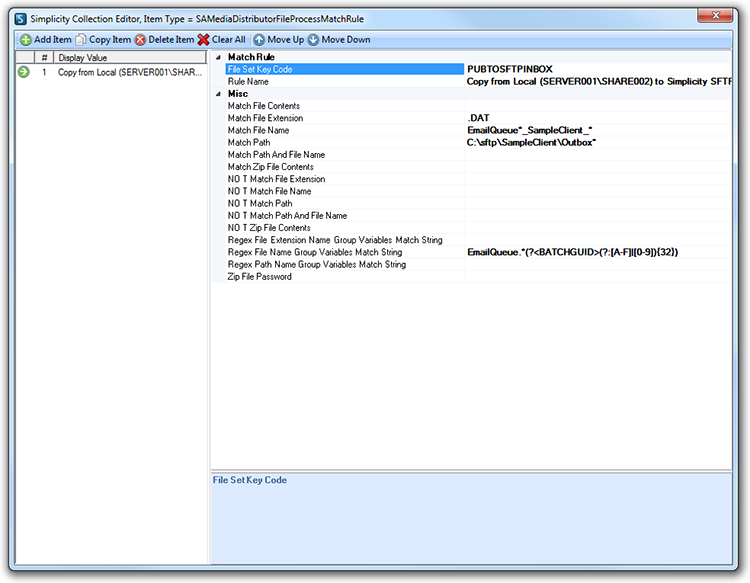Edit the PUBTOSFTPINBOX value field
750x583 pixels.
click(x=598, y=69)
